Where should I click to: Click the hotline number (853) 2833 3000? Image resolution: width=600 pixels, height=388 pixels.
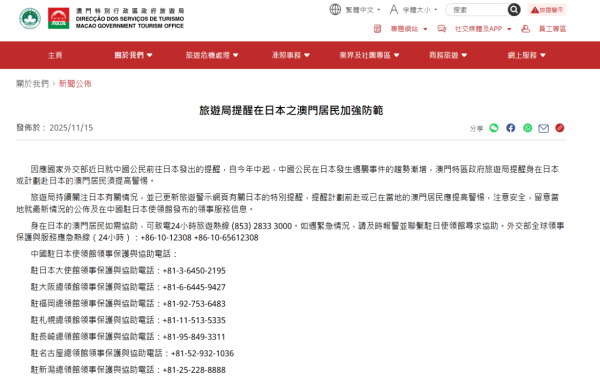(x=262, y=226)
